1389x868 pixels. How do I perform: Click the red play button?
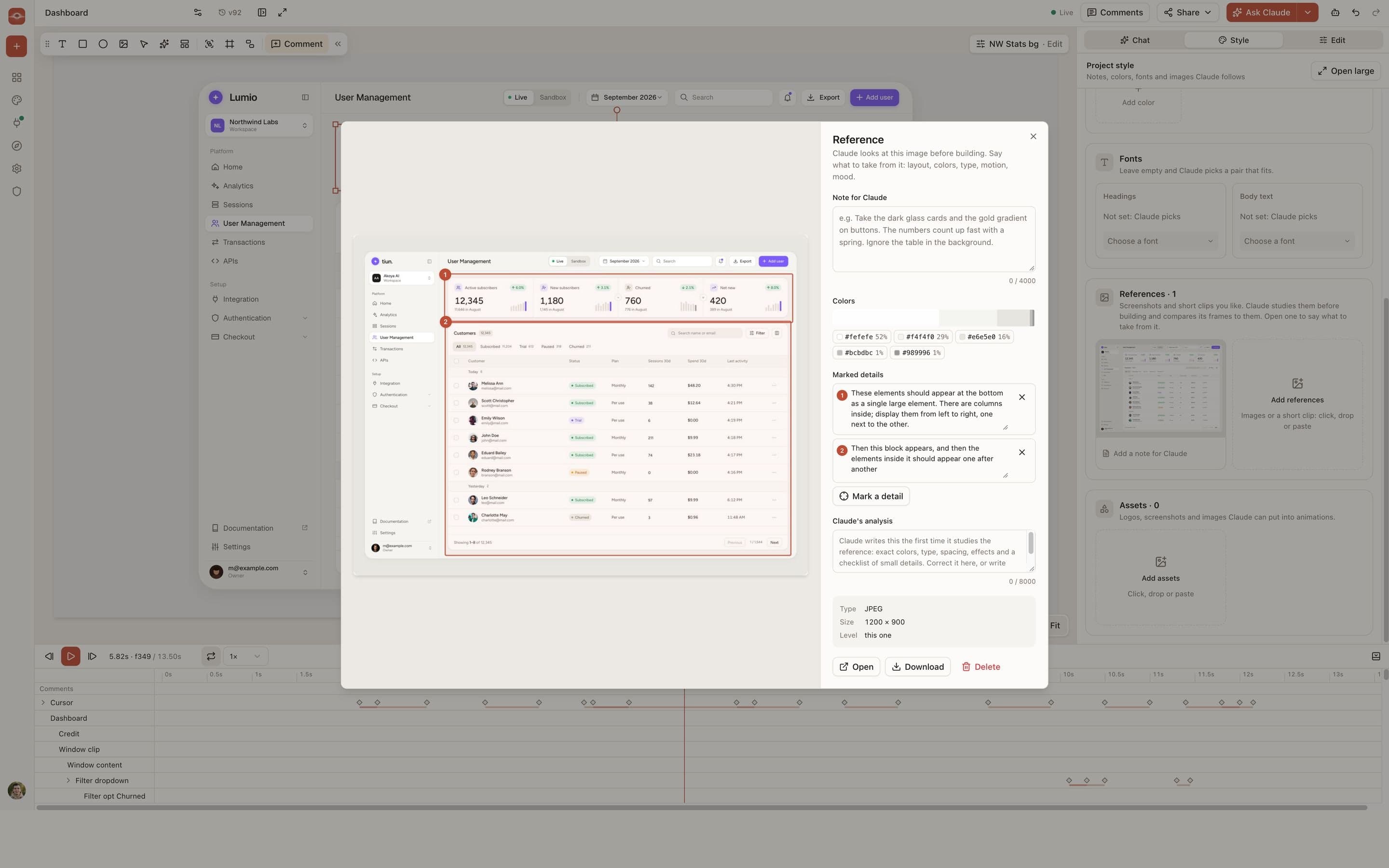coord(70,656)
